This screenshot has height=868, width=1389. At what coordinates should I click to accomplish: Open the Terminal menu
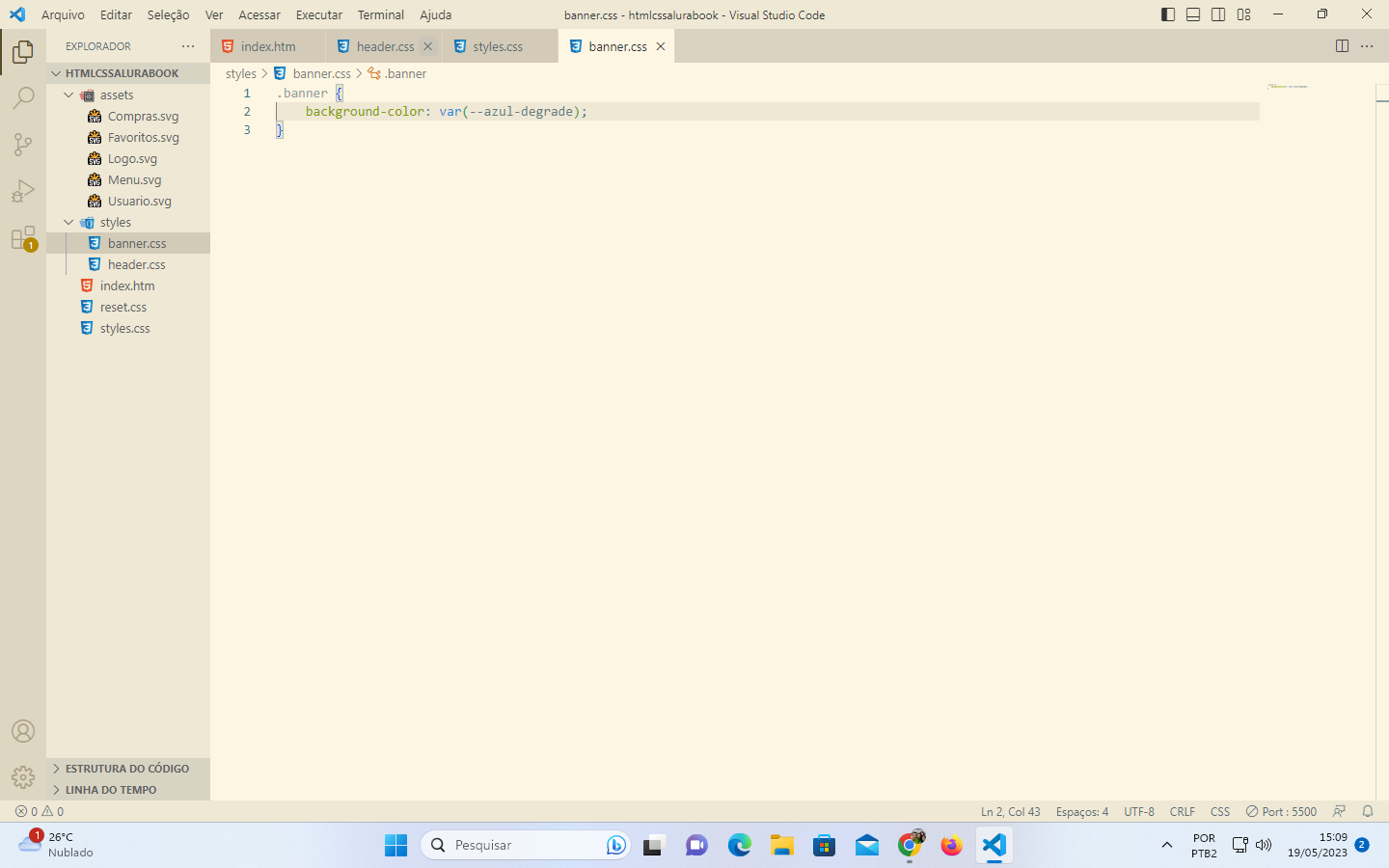coord(381,14)
